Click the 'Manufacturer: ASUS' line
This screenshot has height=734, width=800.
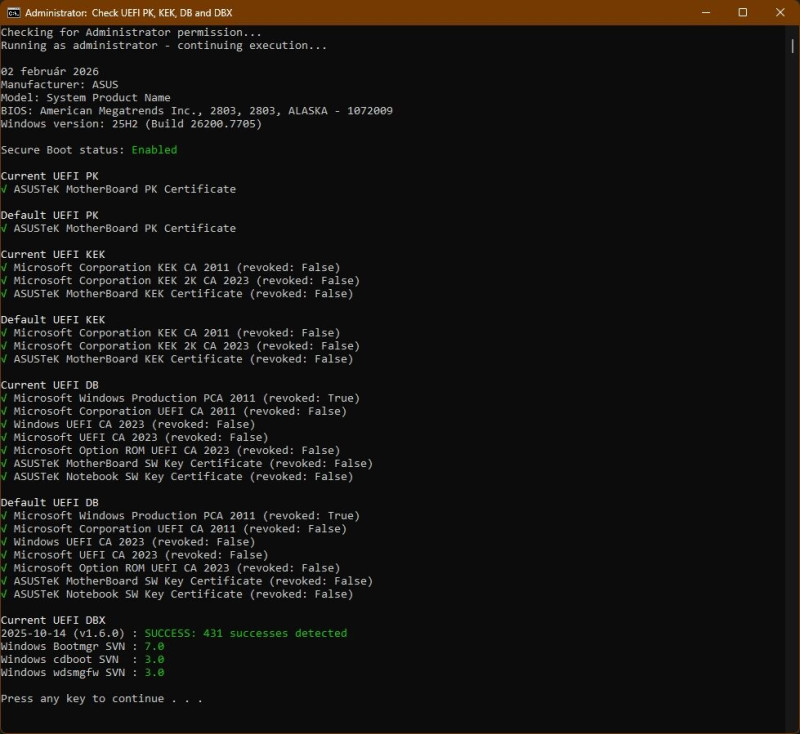point(59,85)
